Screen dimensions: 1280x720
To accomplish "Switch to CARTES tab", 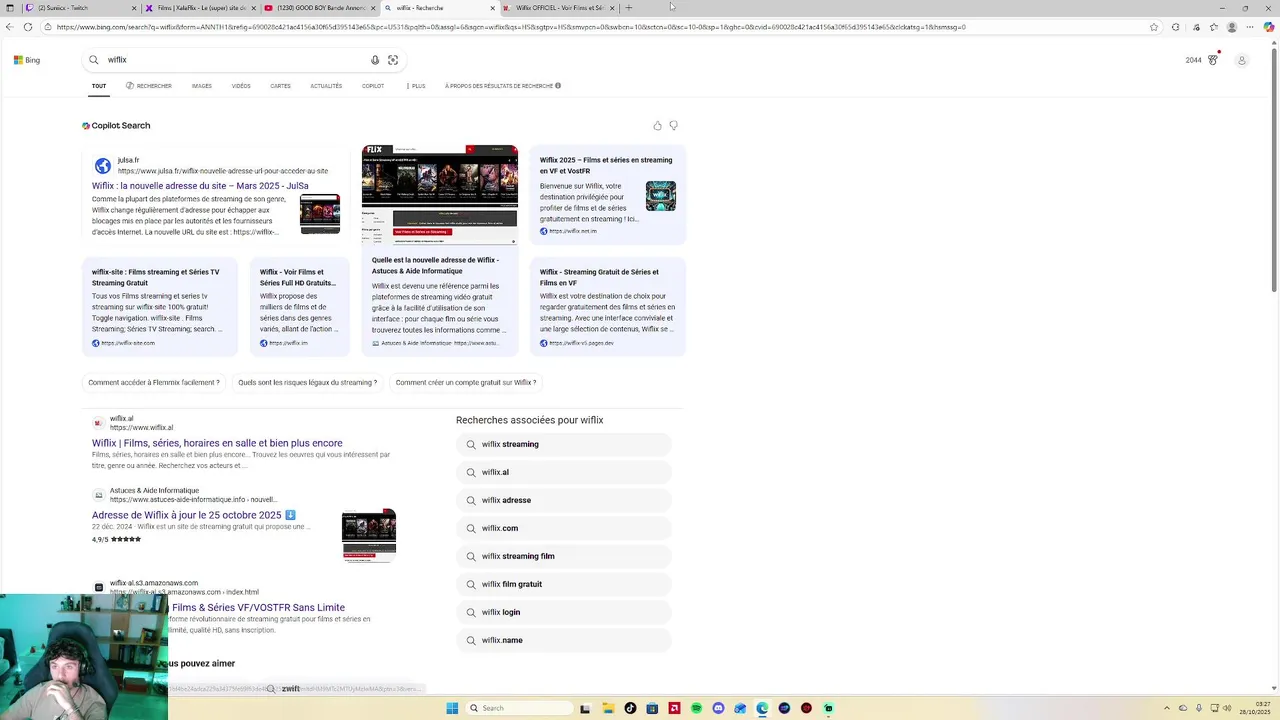I will 280,86.
